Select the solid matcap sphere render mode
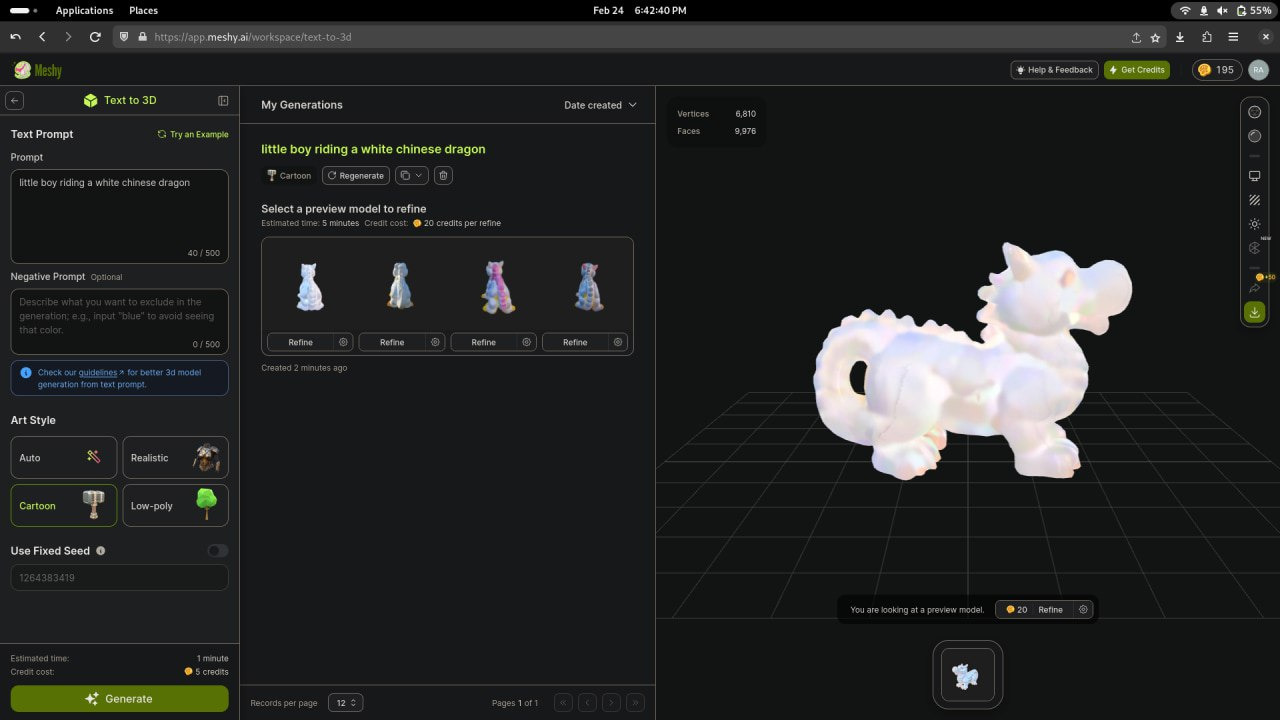Screen dimensions: 1280x720 pos(1255,136)
